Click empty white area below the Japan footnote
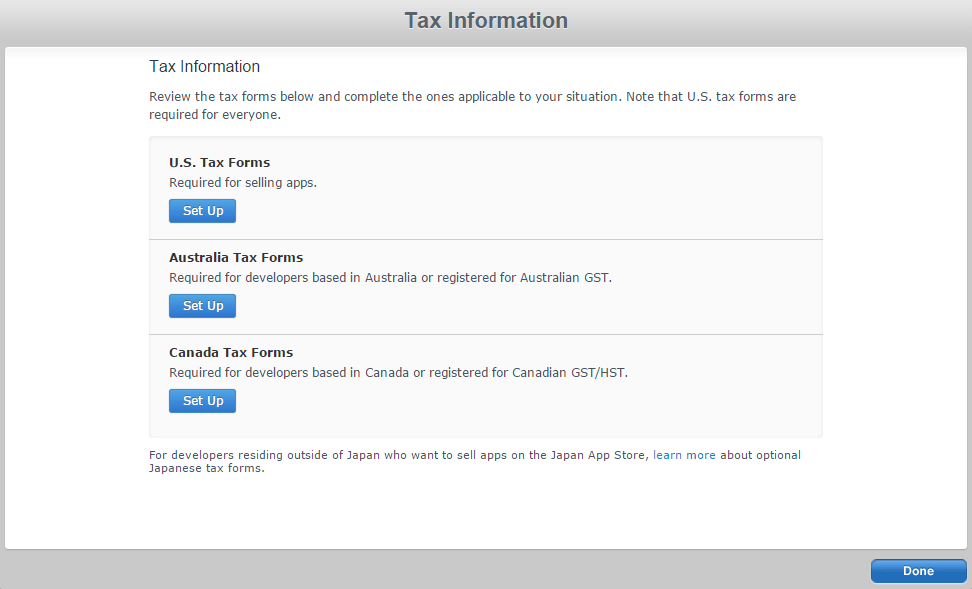This screenshot has width=972, height=589. (485, 510)
